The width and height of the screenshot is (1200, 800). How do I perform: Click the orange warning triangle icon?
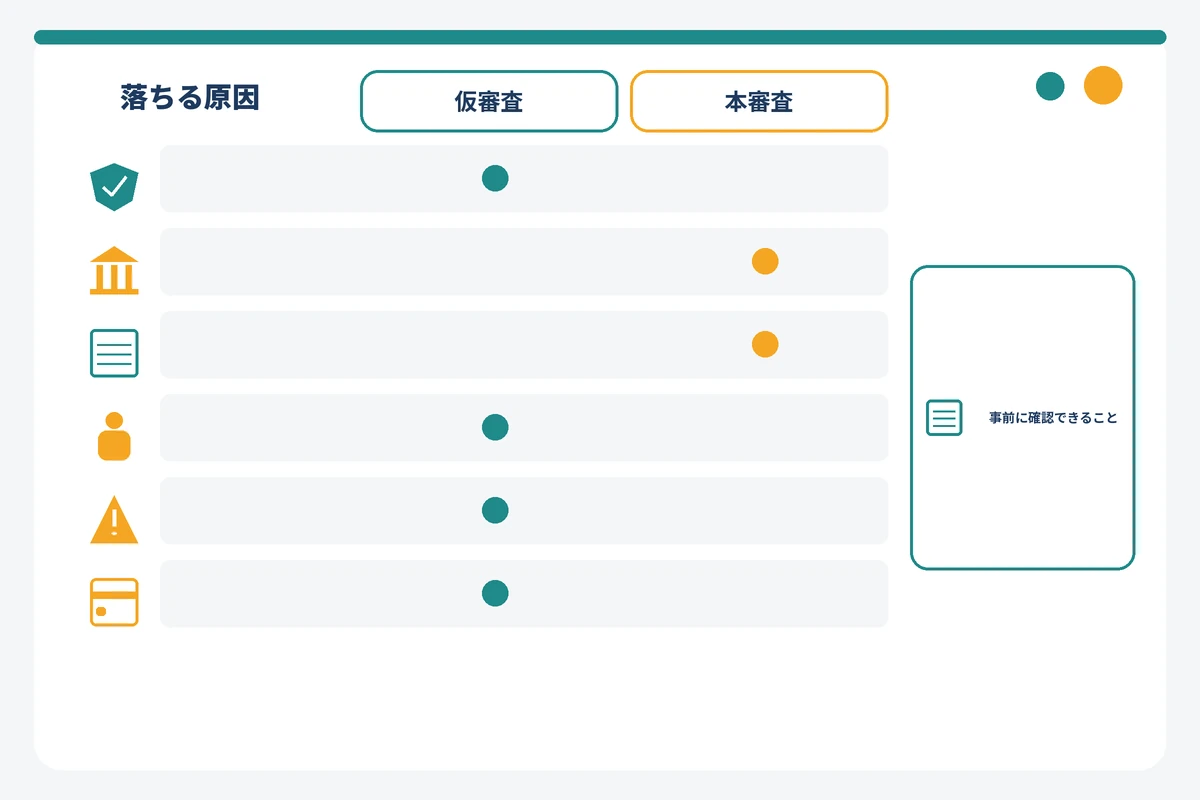click(x=114, y=519)
